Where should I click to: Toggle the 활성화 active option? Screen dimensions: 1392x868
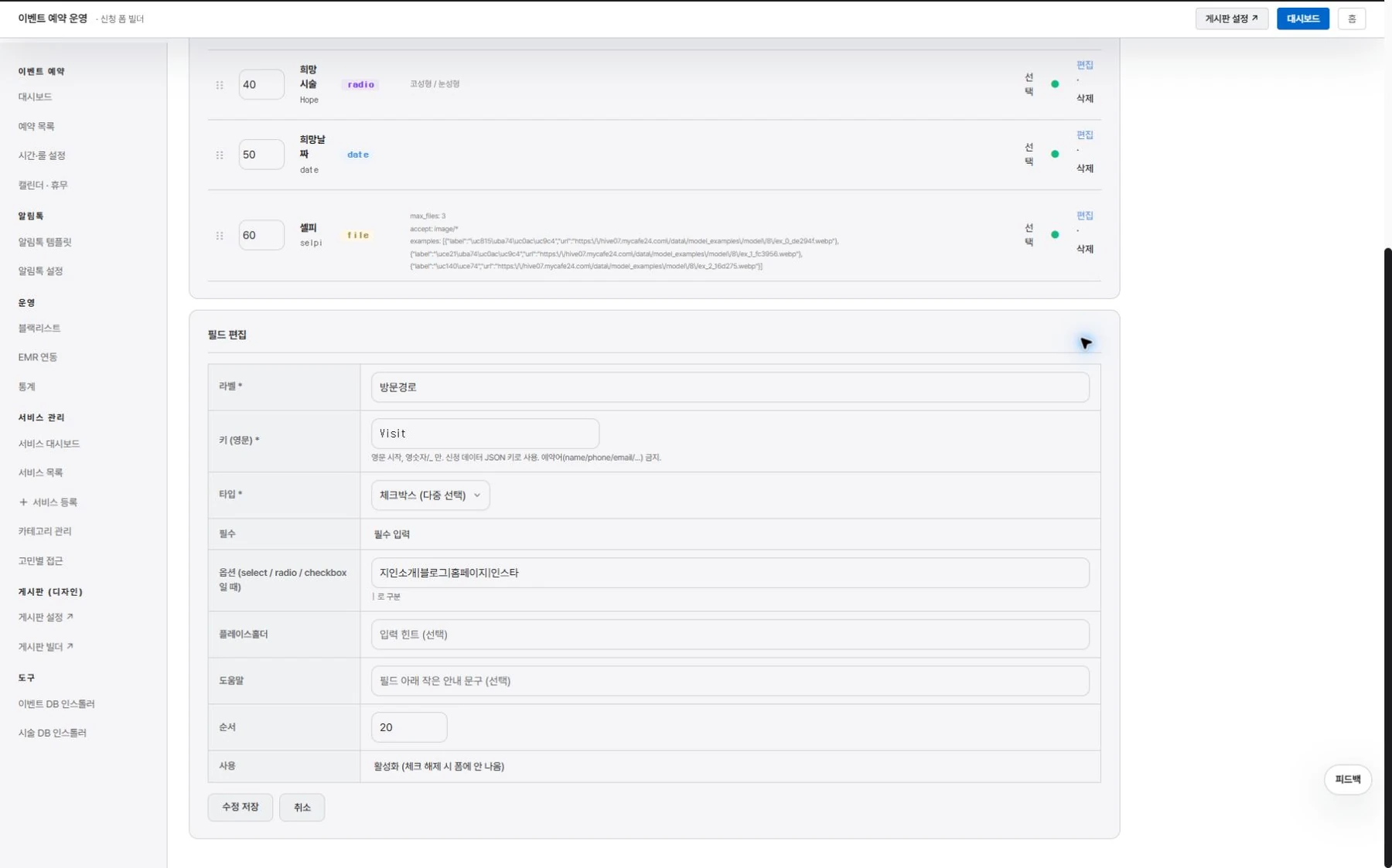click(x=438, y=766)
